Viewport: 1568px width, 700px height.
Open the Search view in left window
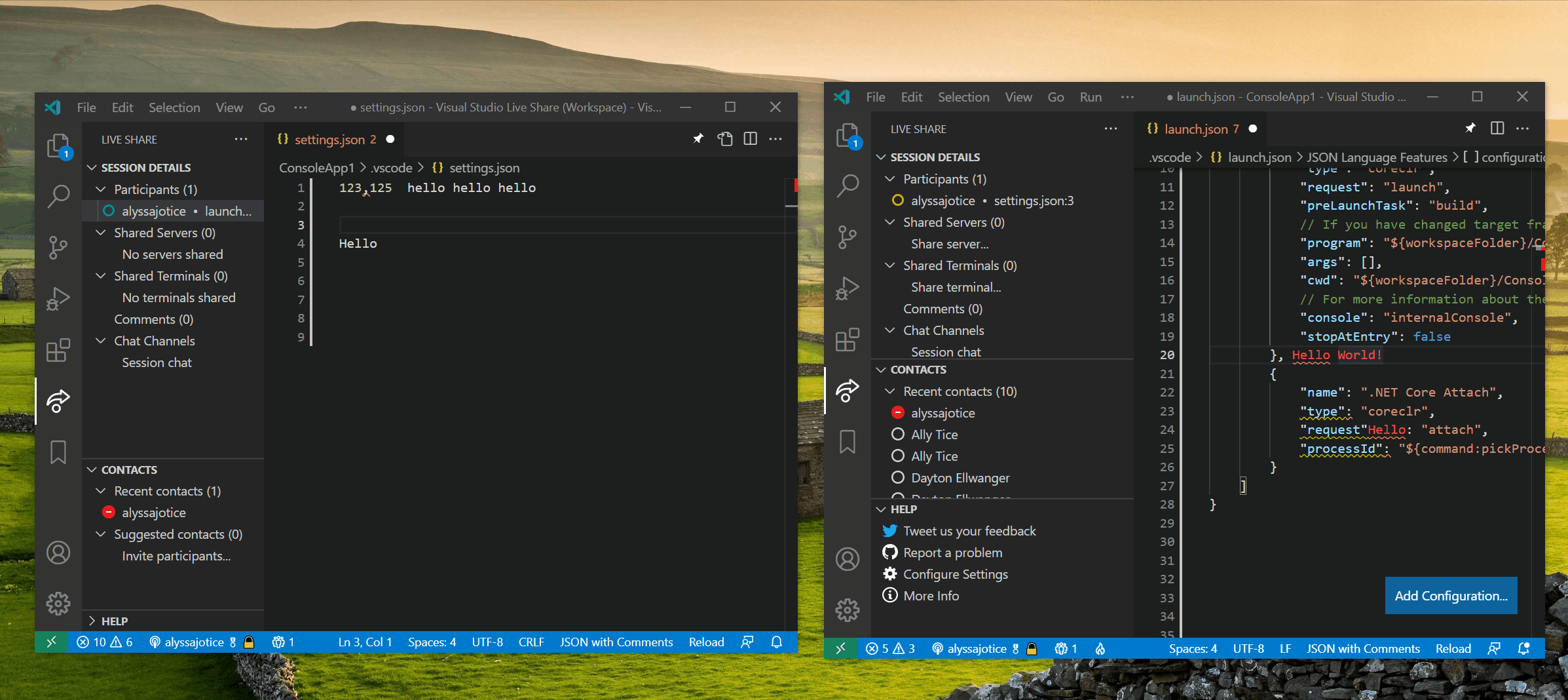[59, 195]
